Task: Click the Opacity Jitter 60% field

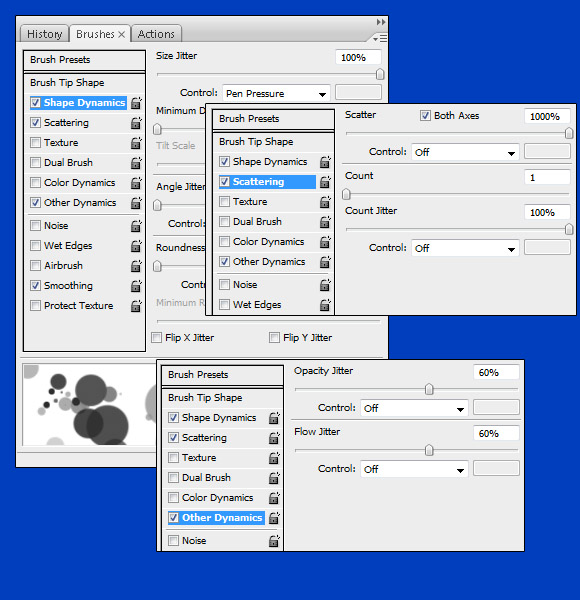Action: pyautogui.click(x=496, y=372)
